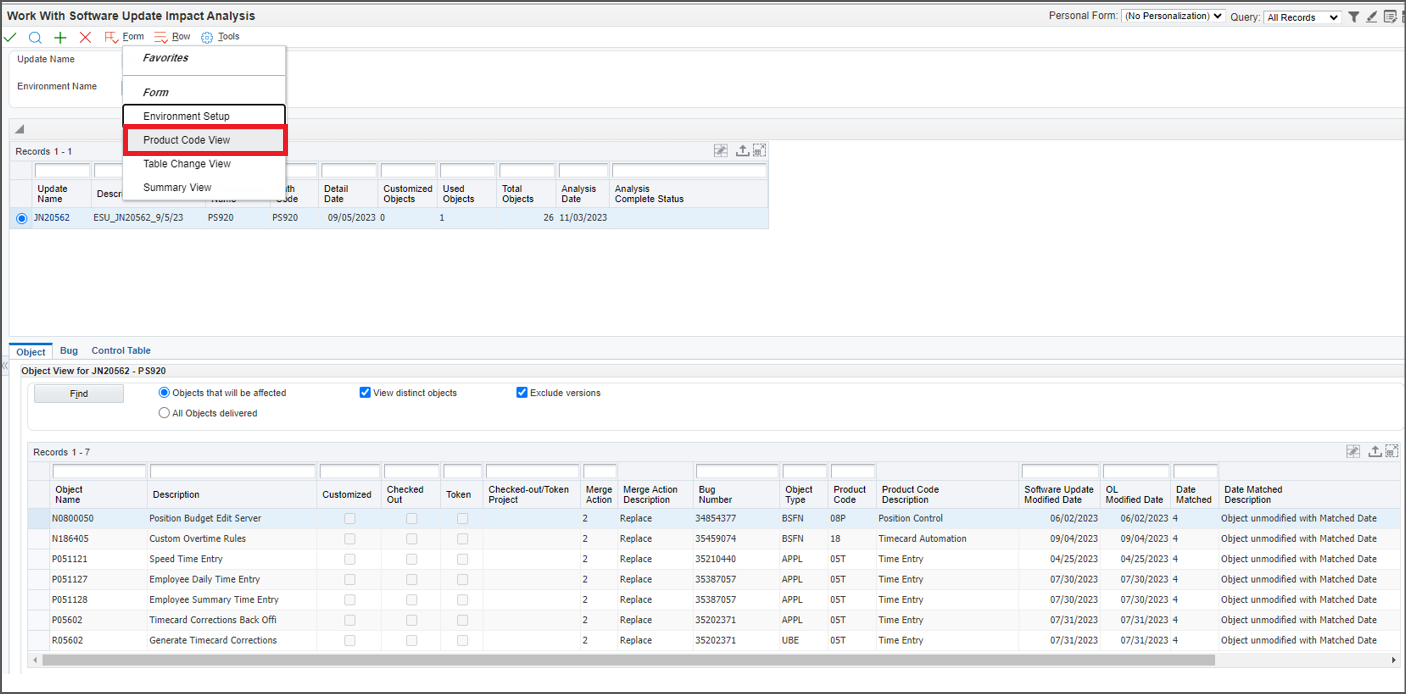Select Objects that will be affected radio

[x=165, y=393]
